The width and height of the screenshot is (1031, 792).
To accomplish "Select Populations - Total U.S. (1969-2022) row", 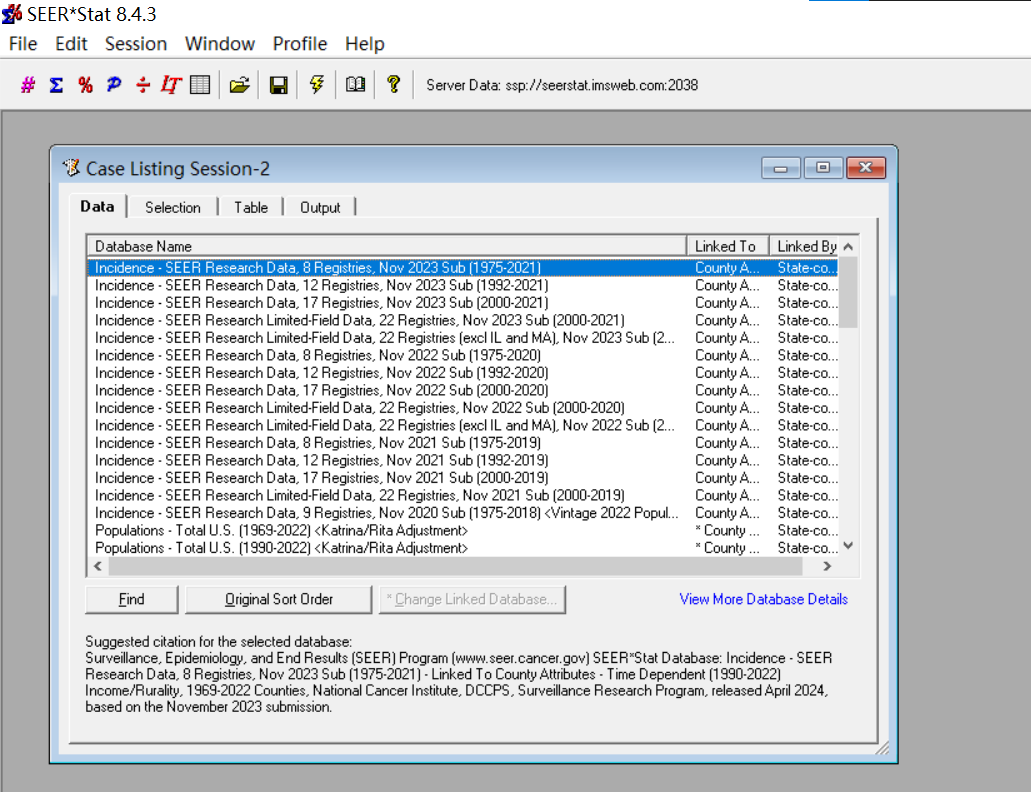I will point(463,530).
